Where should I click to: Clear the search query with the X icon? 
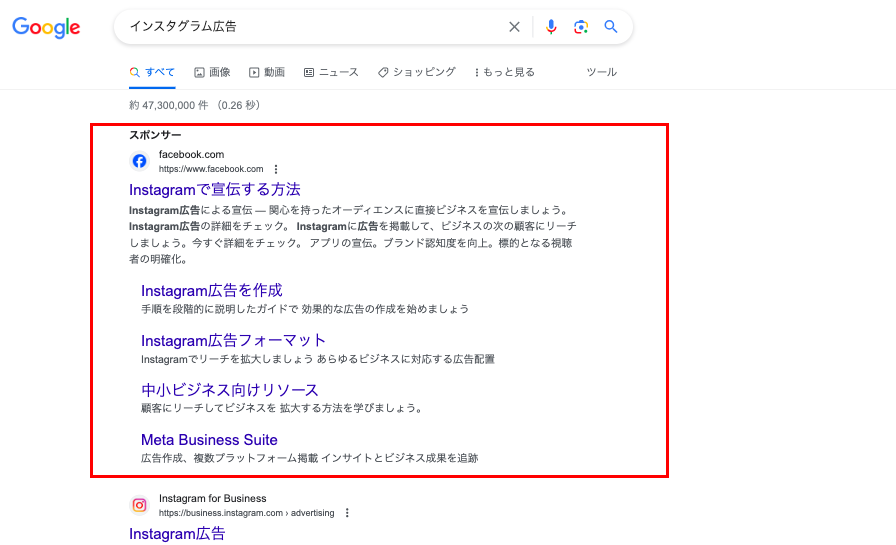514,27
